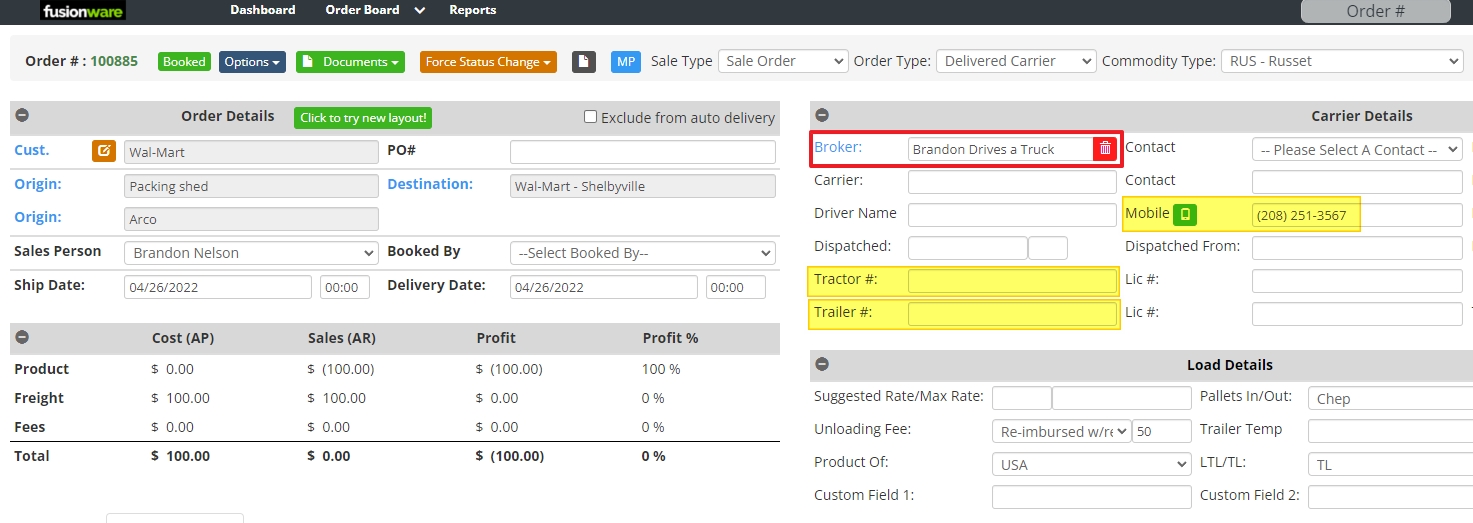1473x523 pixels.
Task: Click the Tractor # input field
Action: [1011, 281]
